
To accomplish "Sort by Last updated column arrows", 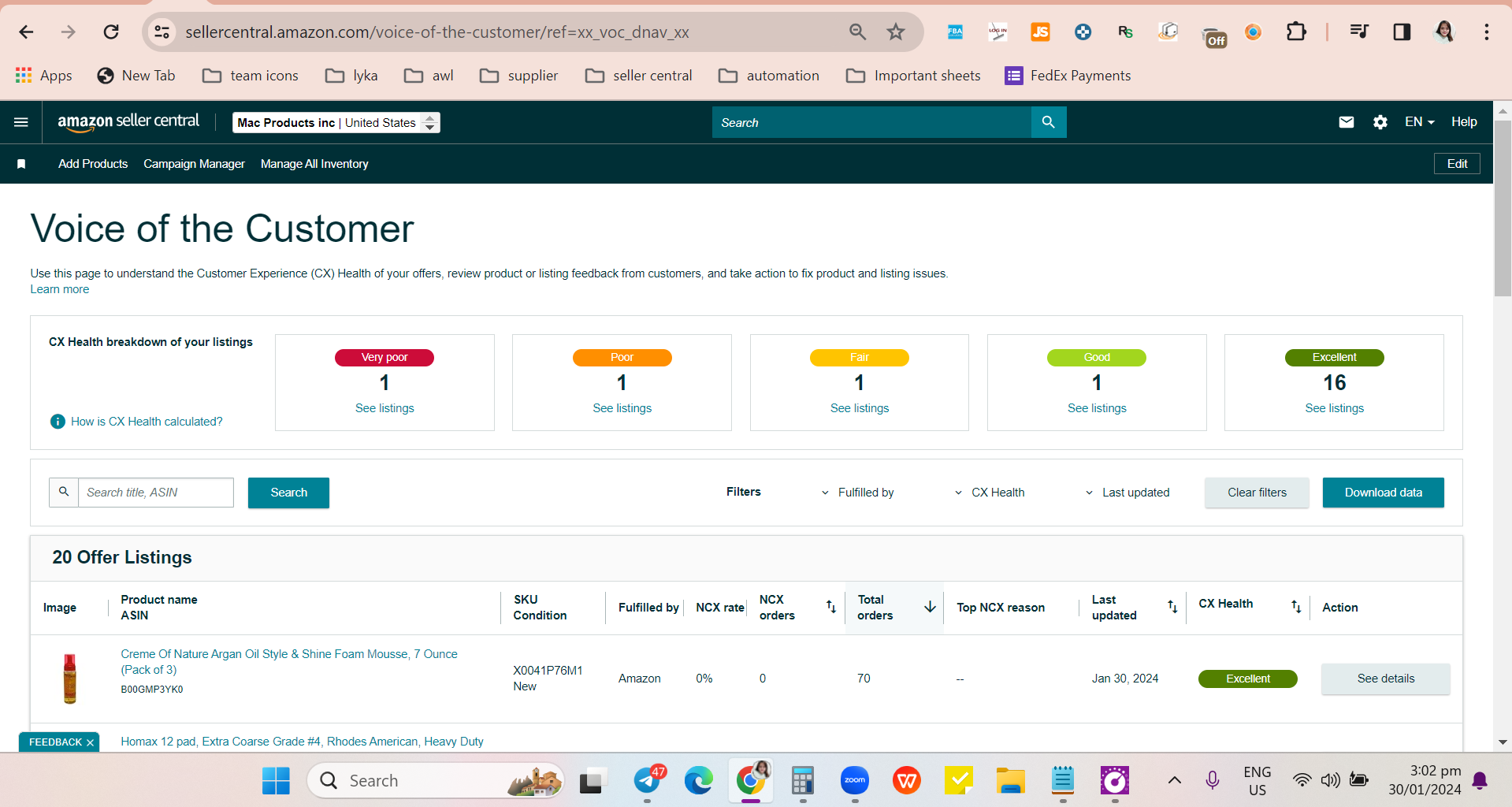I will coord(1172,606).
